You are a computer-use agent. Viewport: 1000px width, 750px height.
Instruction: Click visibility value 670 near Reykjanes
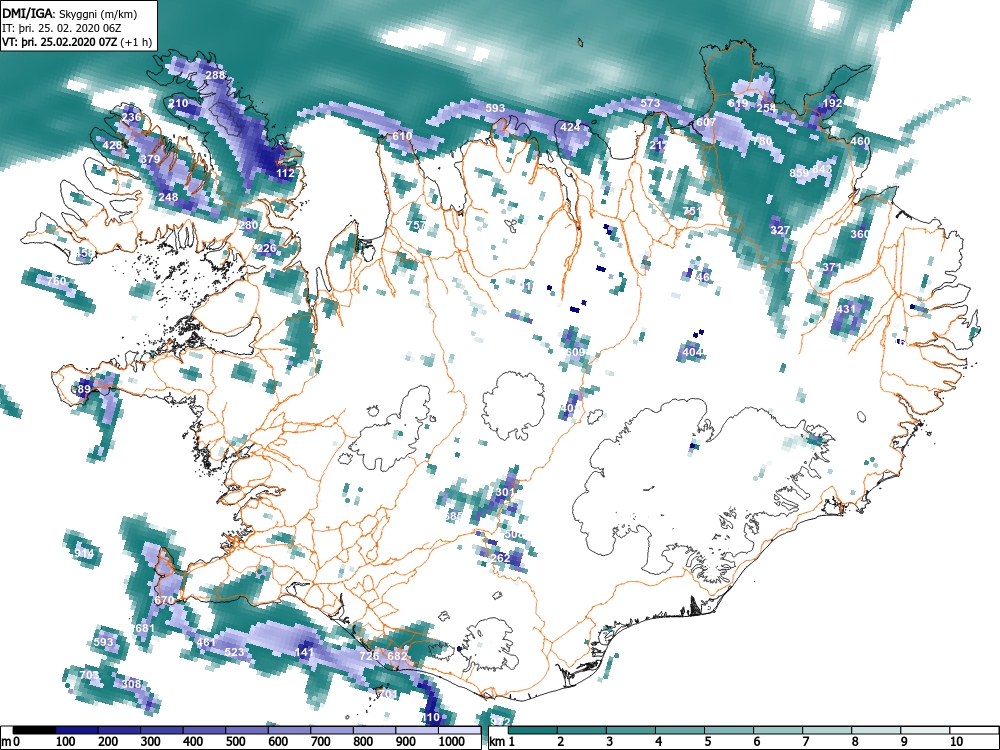[164, 600]
